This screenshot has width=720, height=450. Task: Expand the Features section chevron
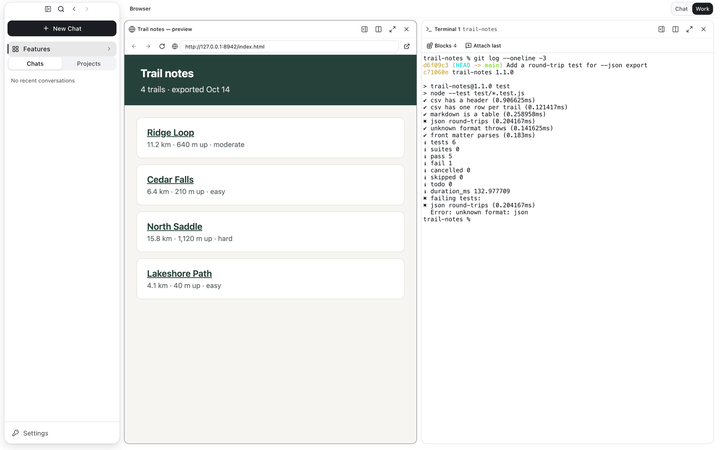pos(109,49)
